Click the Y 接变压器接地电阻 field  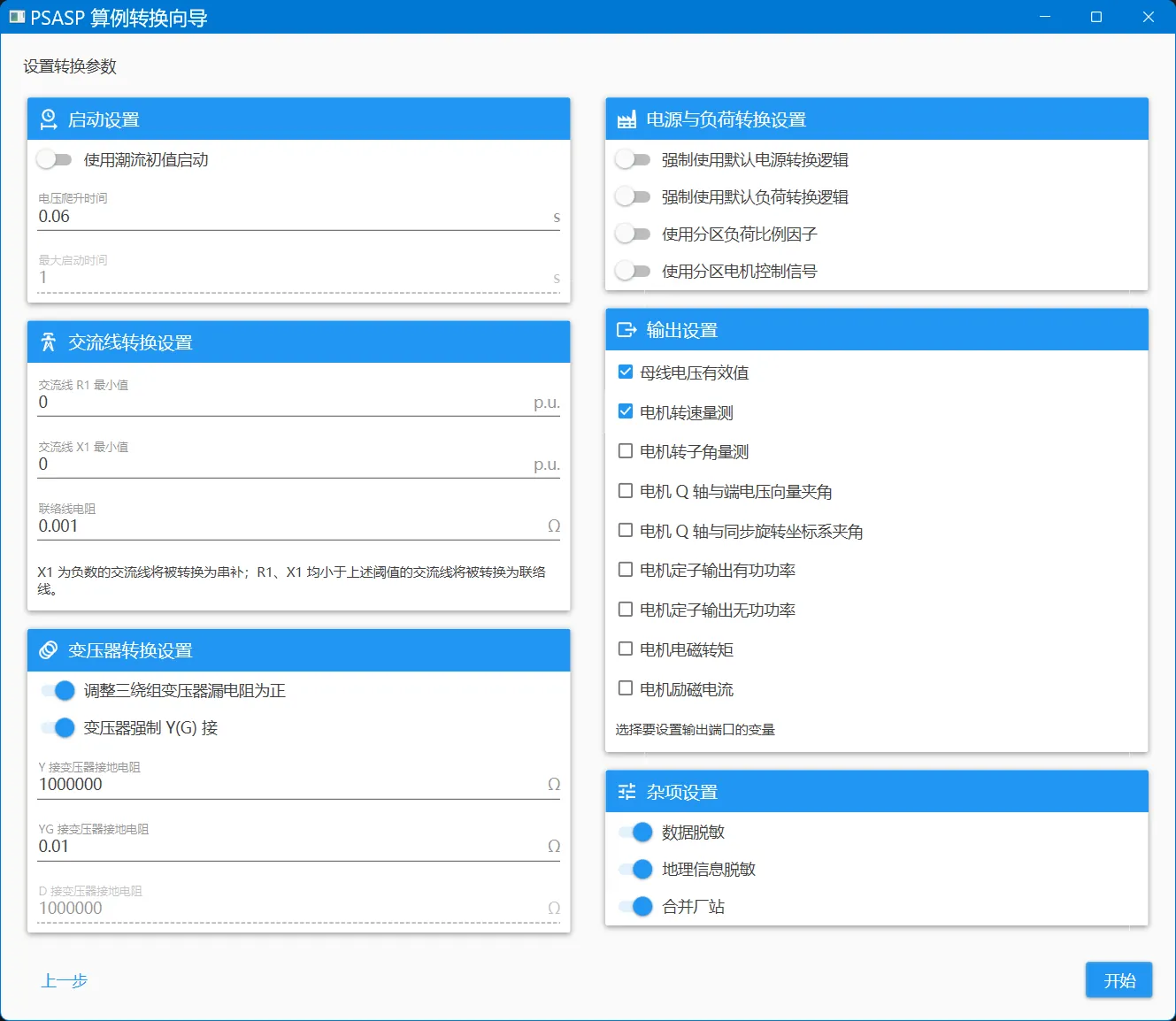[299, 779]
